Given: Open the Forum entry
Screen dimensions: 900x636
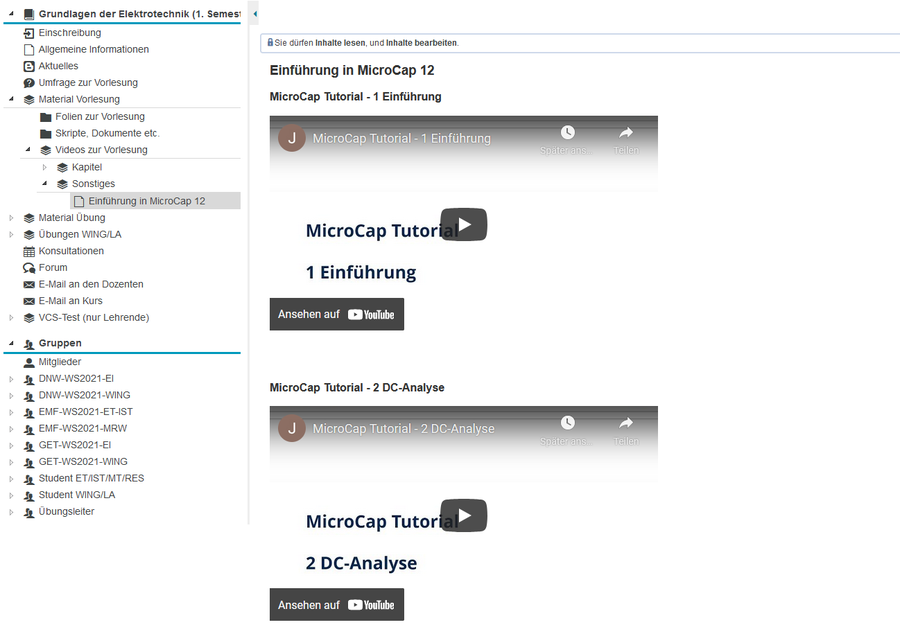Looking at the screenshot, I should (53, 267).
